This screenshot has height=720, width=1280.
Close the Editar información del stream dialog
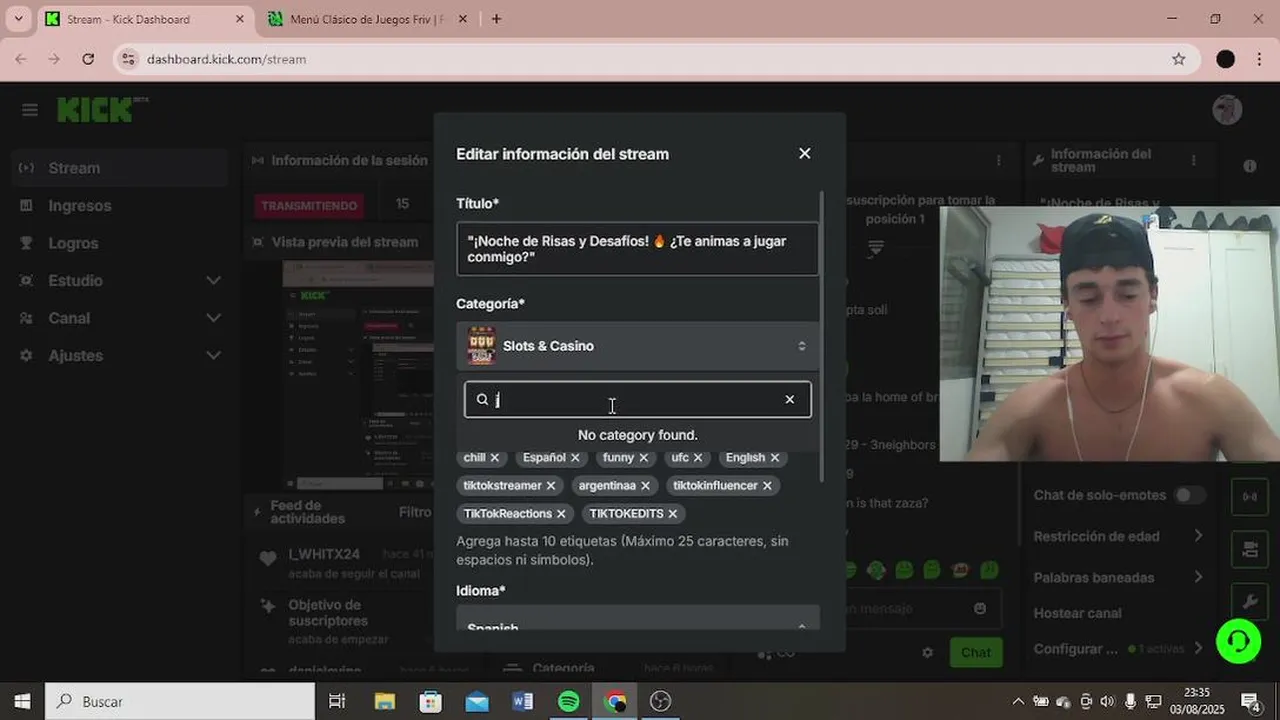point(805,153)
